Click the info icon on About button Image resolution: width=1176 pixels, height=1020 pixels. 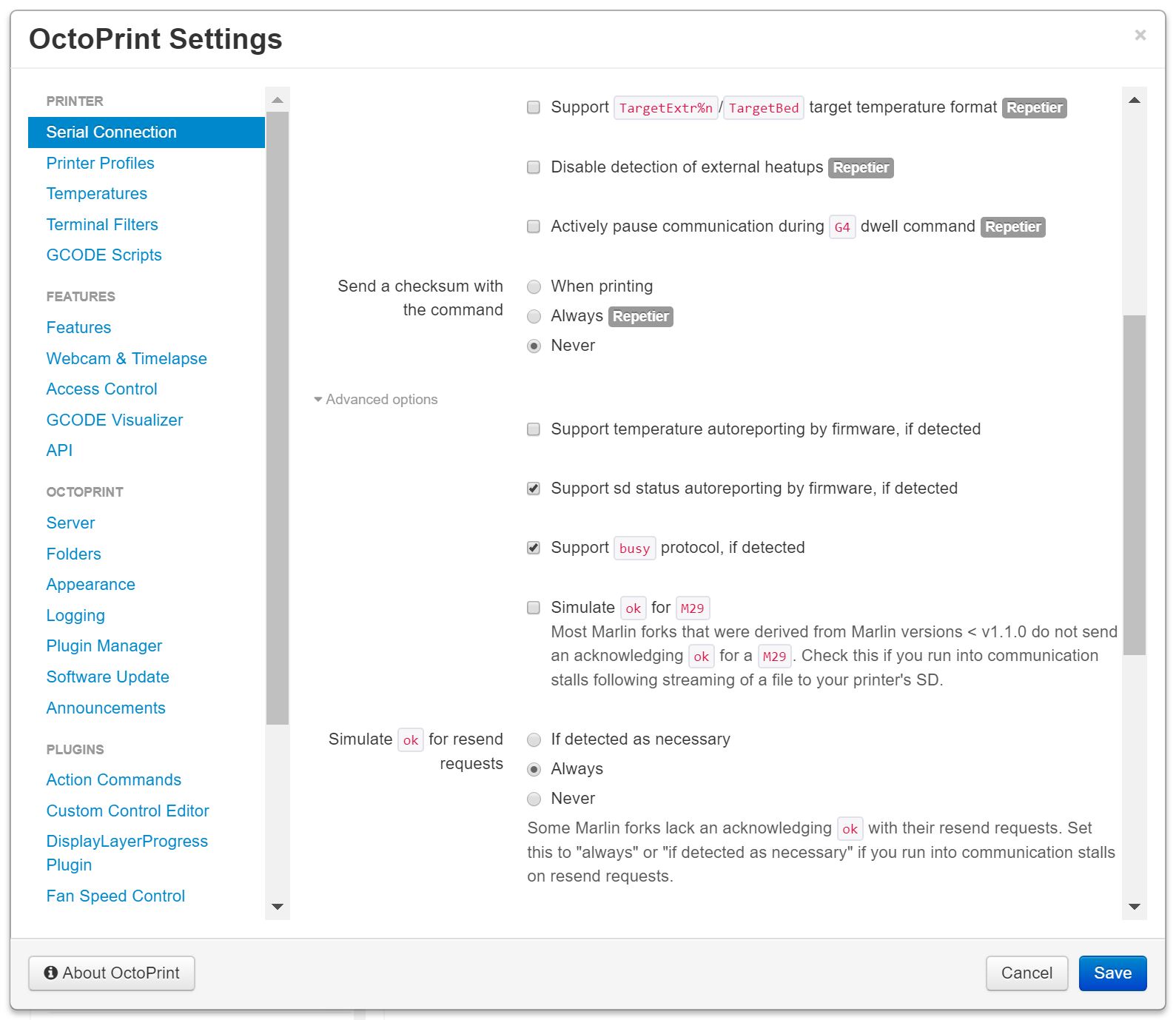(x=51, y=973)
